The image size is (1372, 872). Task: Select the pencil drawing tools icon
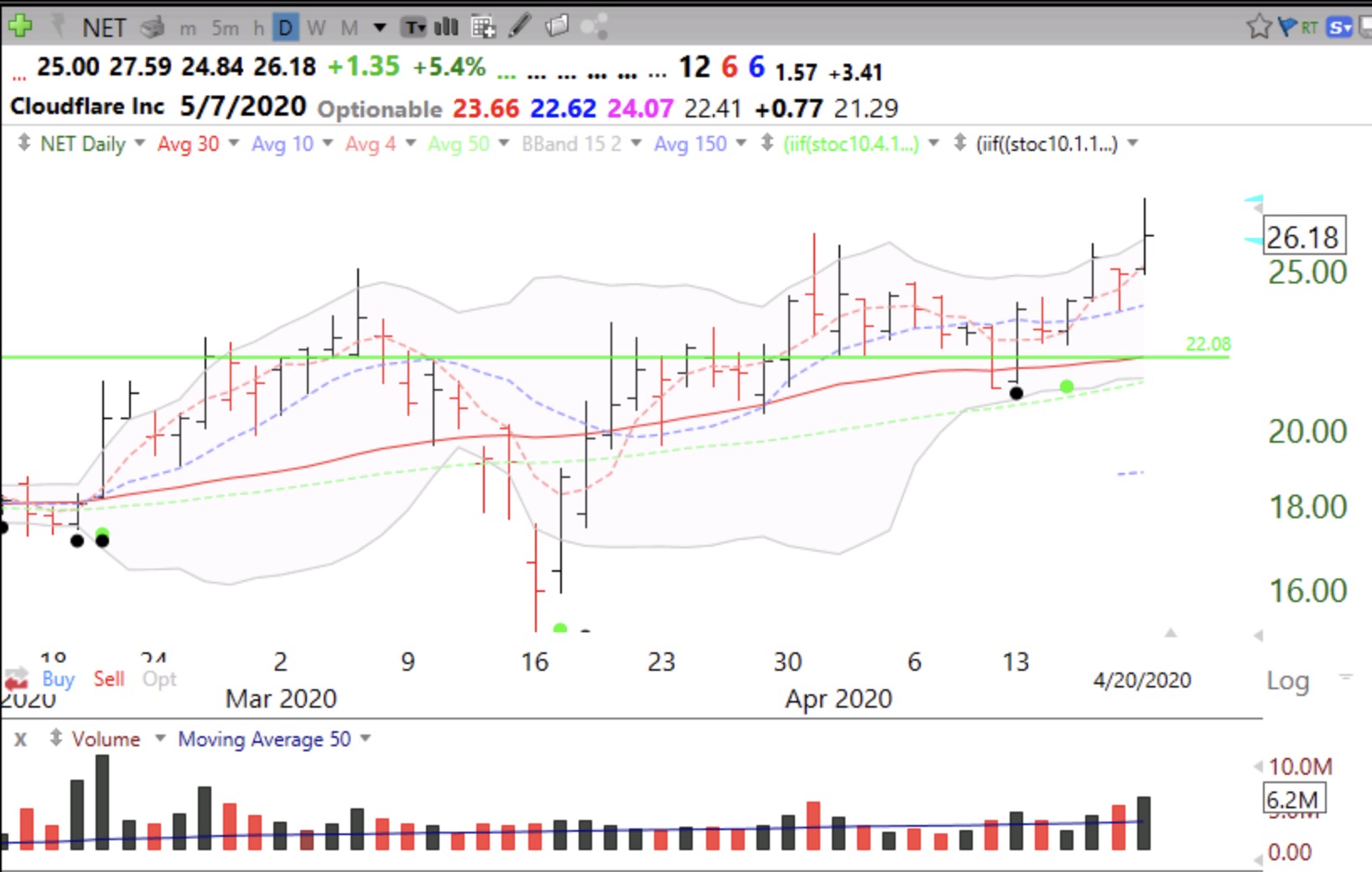coord(520,26)
